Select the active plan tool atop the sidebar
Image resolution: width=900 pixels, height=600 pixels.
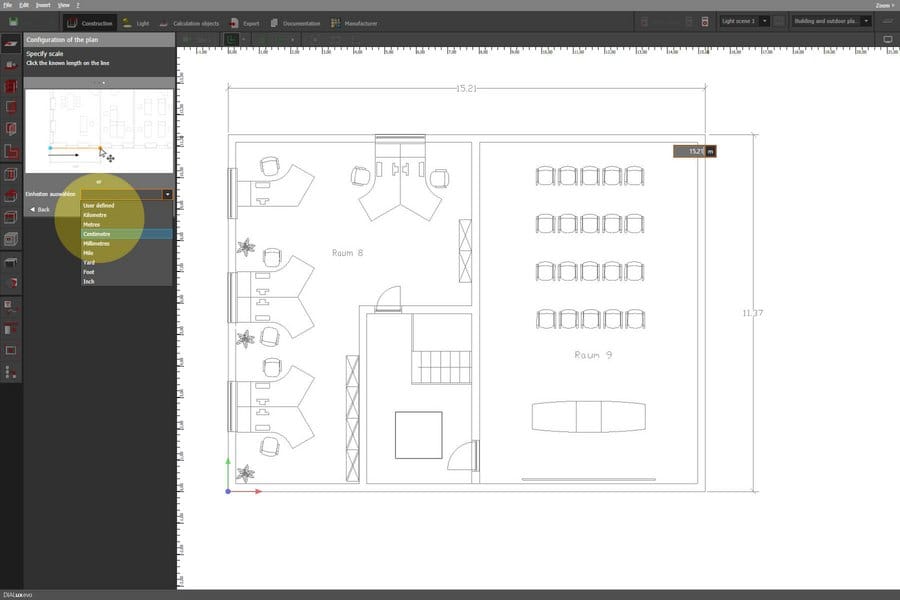click(x=11, y=44)
